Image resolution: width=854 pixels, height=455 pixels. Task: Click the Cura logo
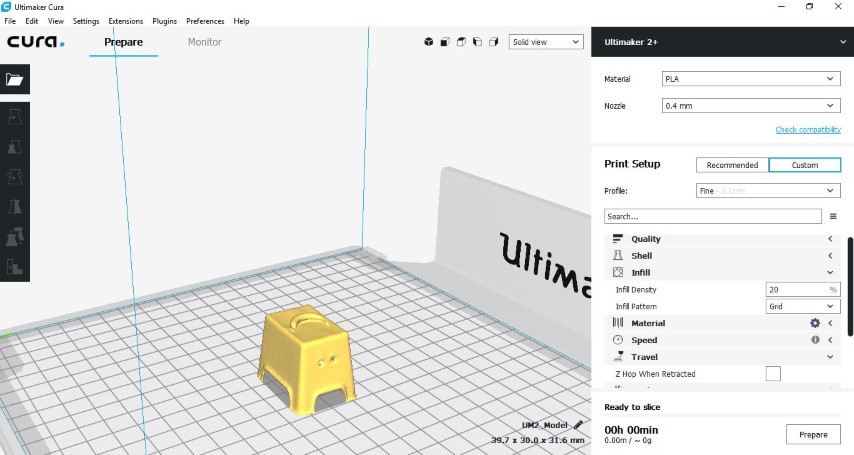pos(35,41)
